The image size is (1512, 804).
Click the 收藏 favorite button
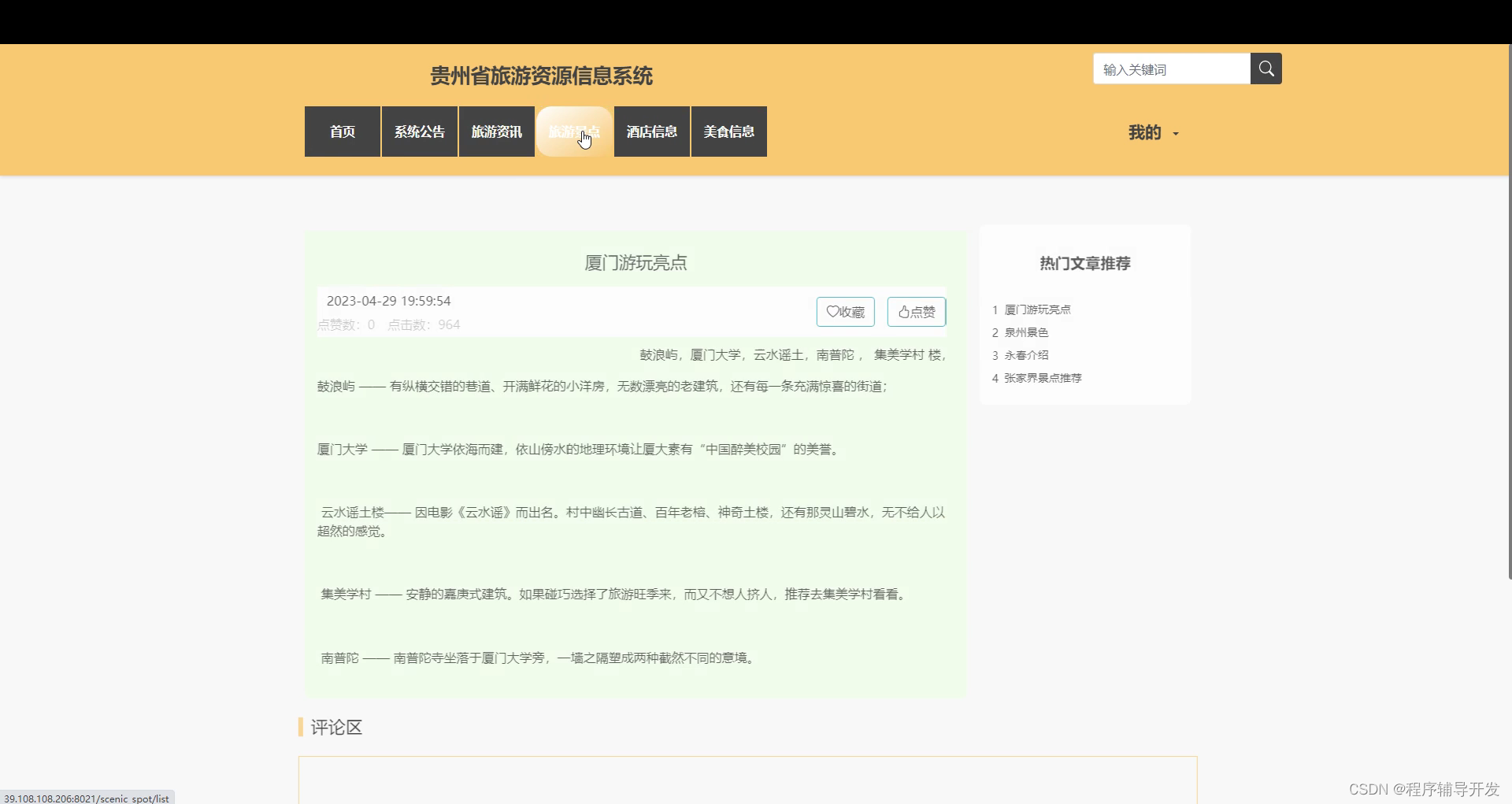coord(846,312)
